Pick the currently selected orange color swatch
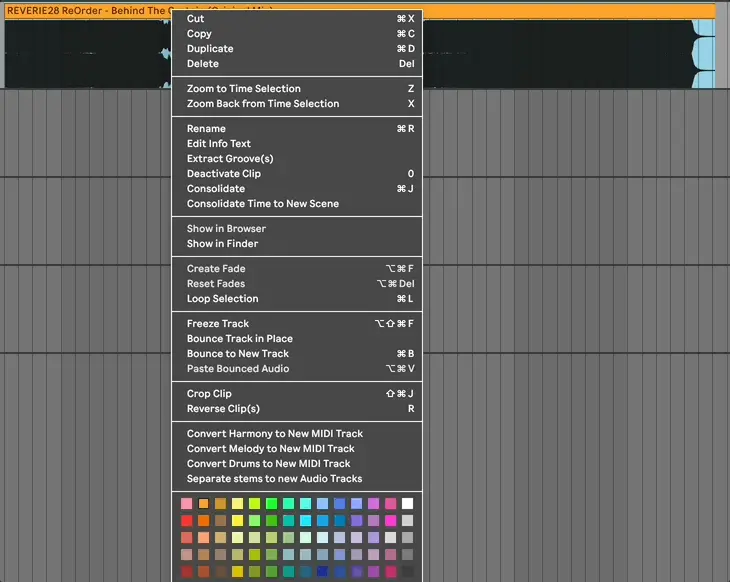Image resolution: width=730 pixels, height=582 pixels. pos(203,503)
